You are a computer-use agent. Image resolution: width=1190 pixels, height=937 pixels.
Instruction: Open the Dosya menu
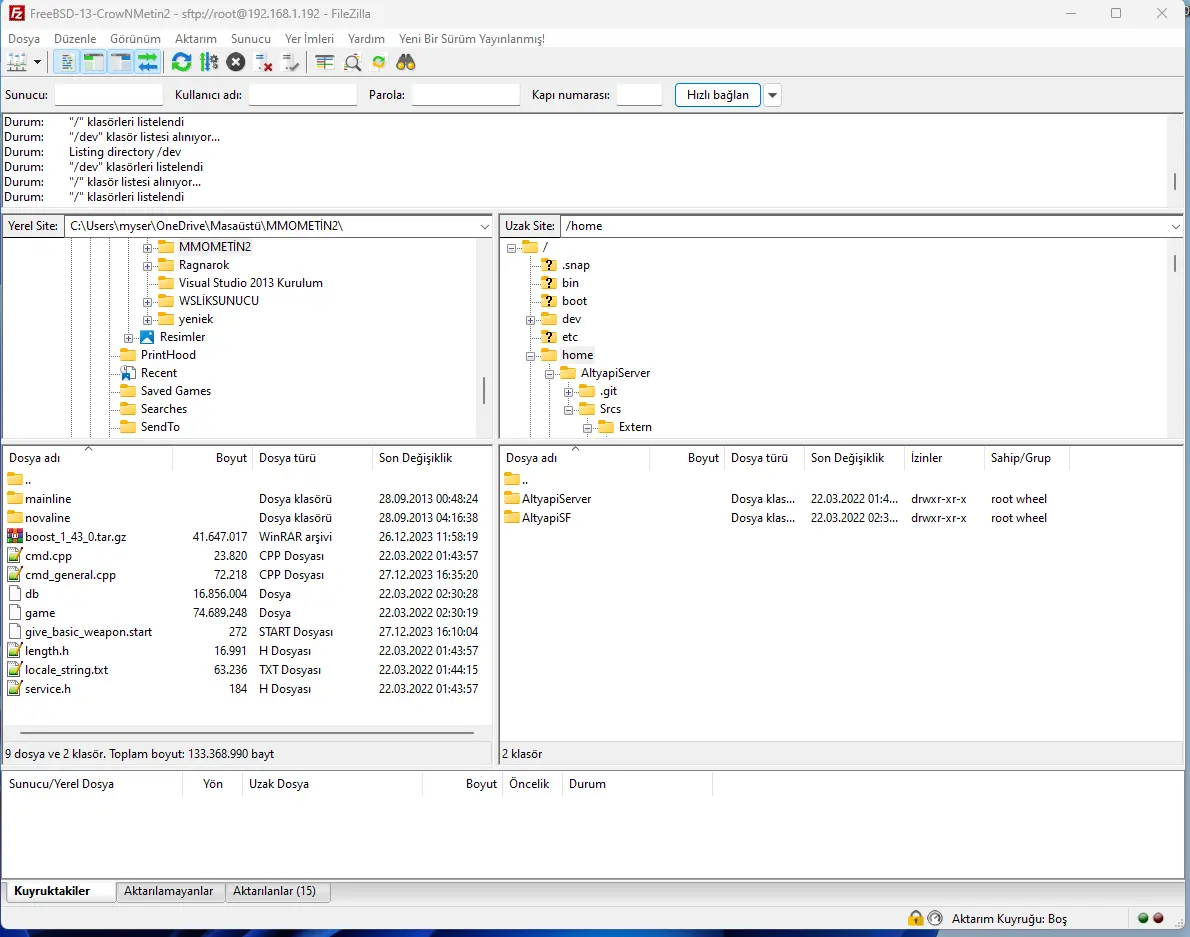pos(24,39)
